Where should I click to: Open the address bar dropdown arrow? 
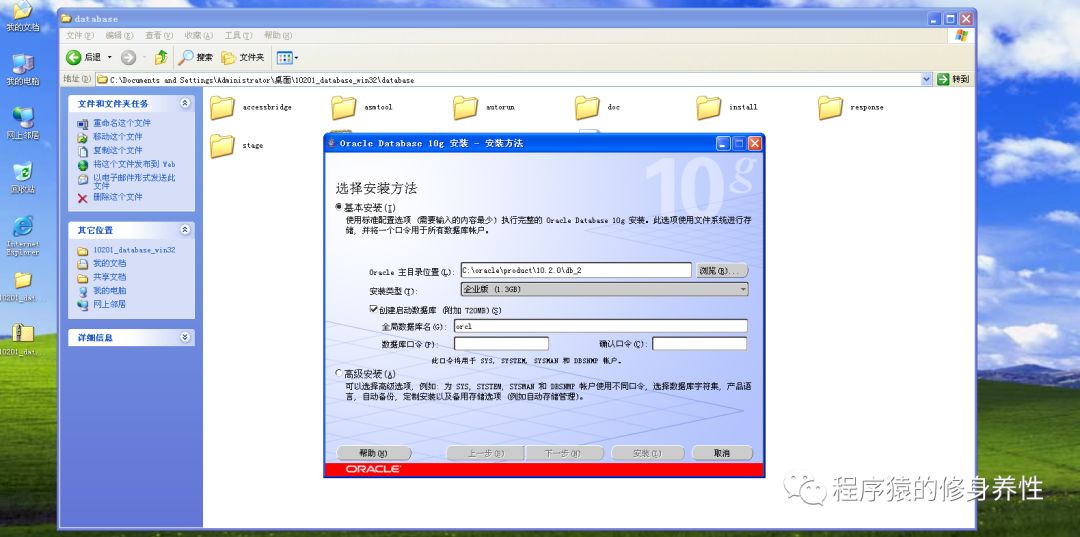click(926, 80)
